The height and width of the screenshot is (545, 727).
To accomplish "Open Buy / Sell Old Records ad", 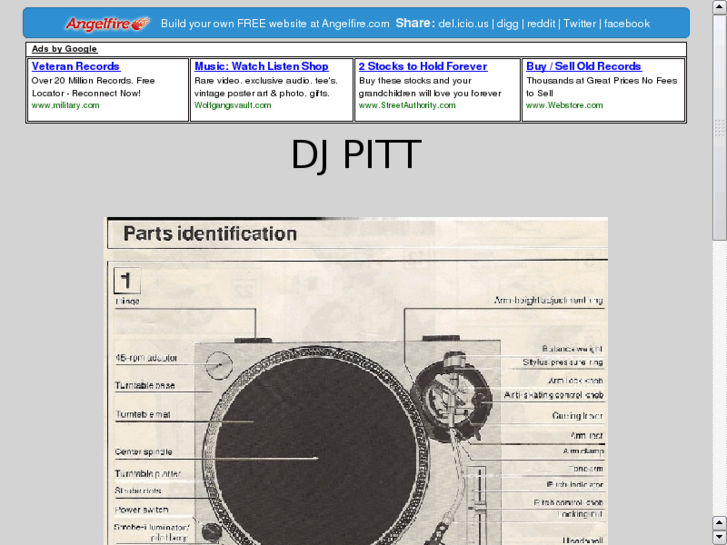I will [584, 66].
